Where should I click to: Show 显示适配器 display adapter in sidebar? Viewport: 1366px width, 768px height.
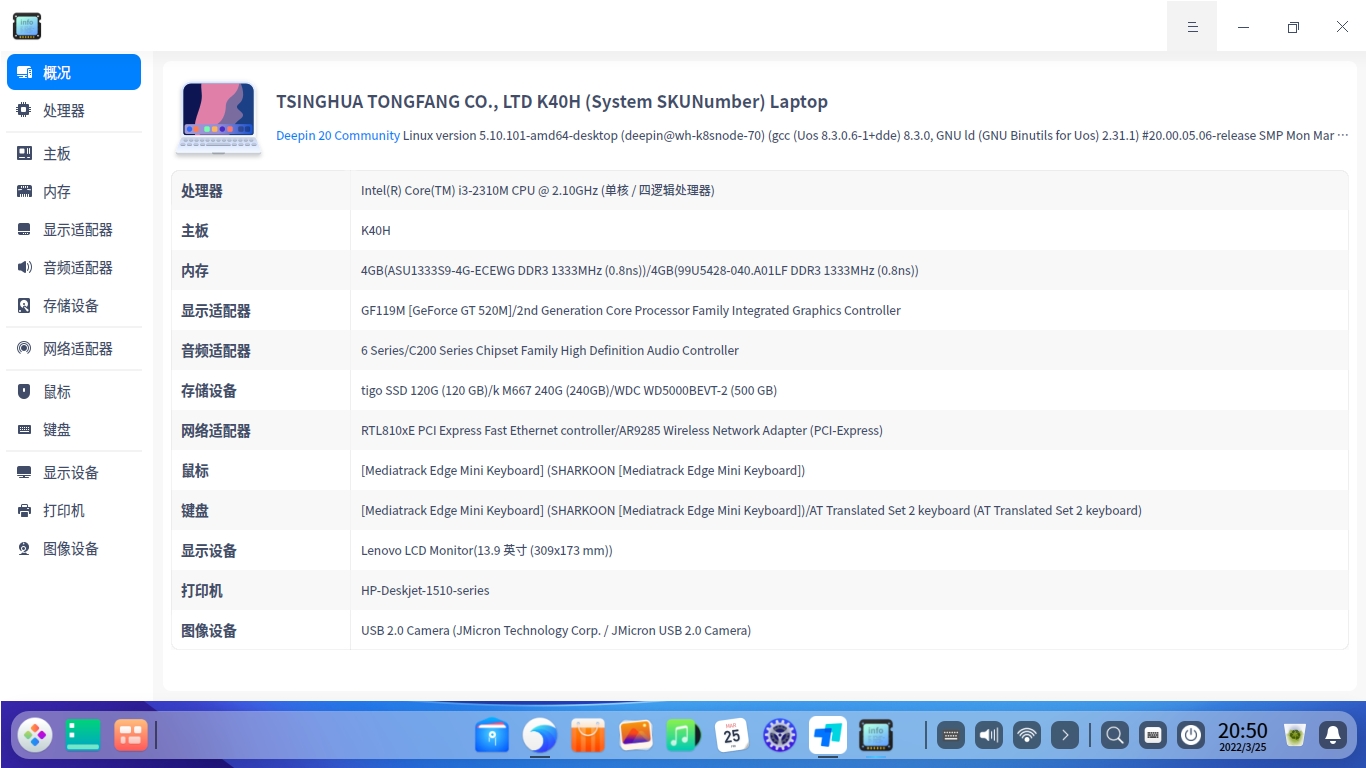point(74,229)
